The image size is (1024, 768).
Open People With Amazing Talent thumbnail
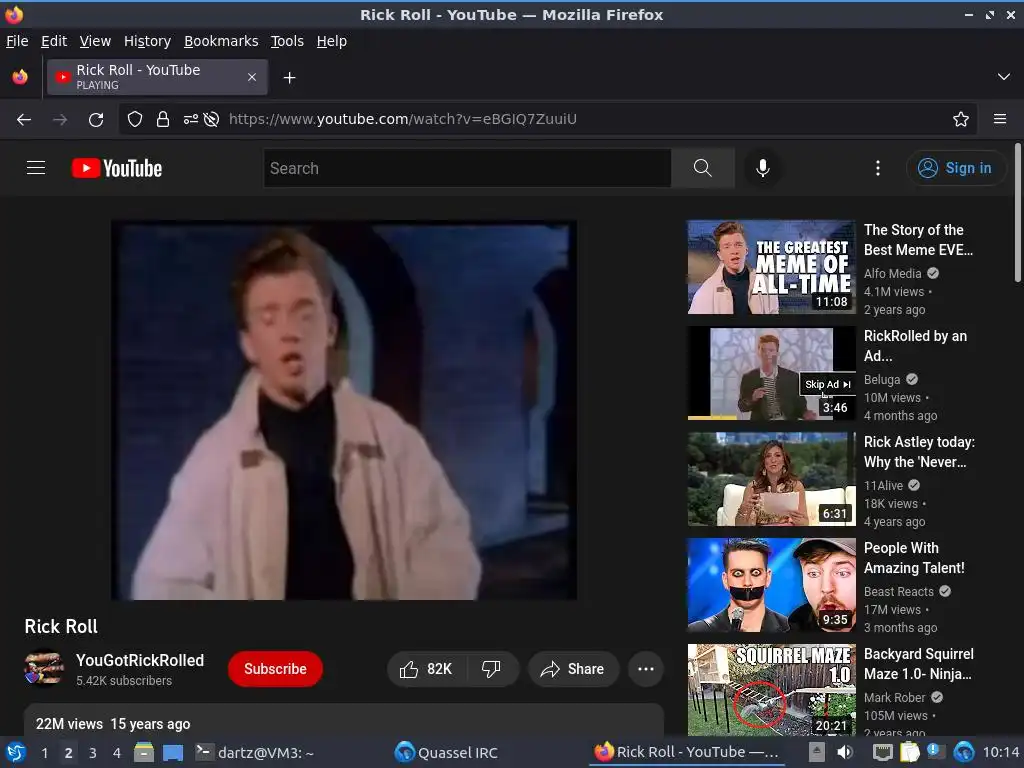tap(771, 585)
